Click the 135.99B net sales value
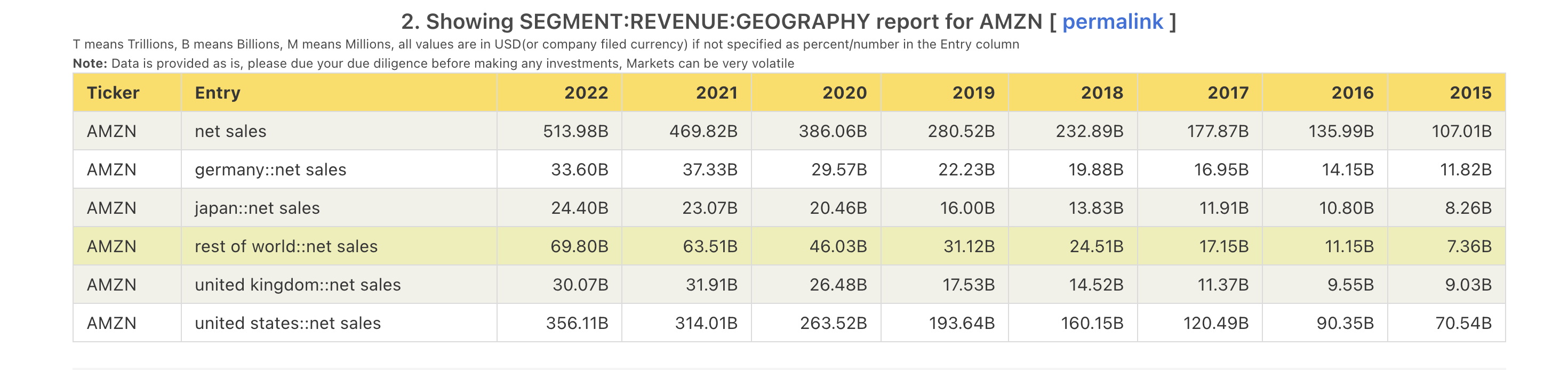The width and height of the screenshot is (1568, 370). tap(1341, 131)
